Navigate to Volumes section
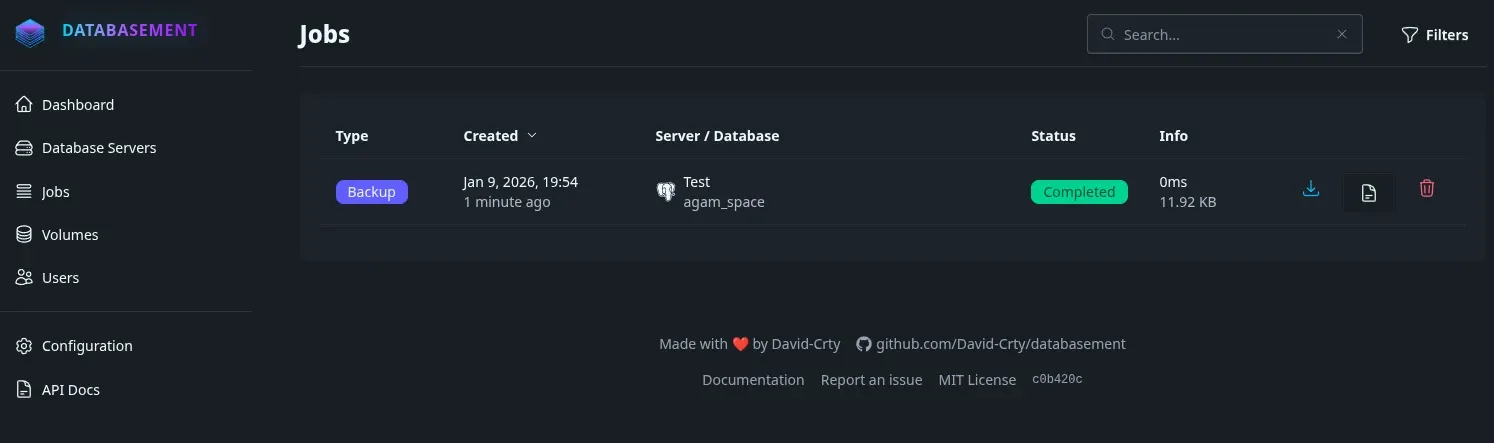The width and height of the screenshot is (1494, 443). (x=69, y=235)
